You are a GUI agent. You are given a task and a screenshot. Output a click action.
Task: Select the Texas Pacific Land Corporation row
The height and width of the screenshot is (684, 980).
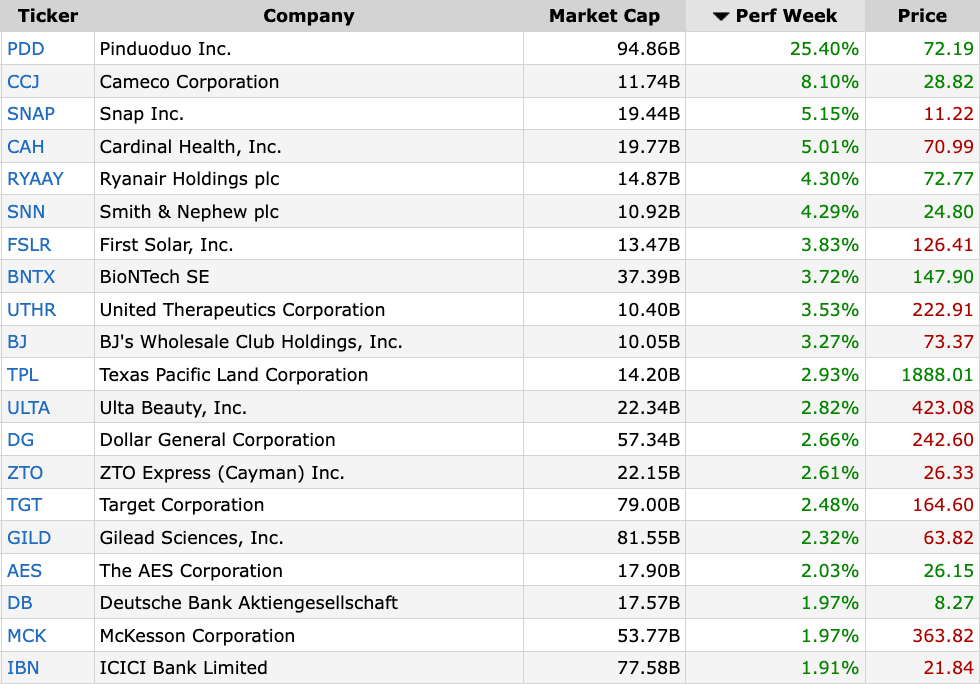coord(490,375)
